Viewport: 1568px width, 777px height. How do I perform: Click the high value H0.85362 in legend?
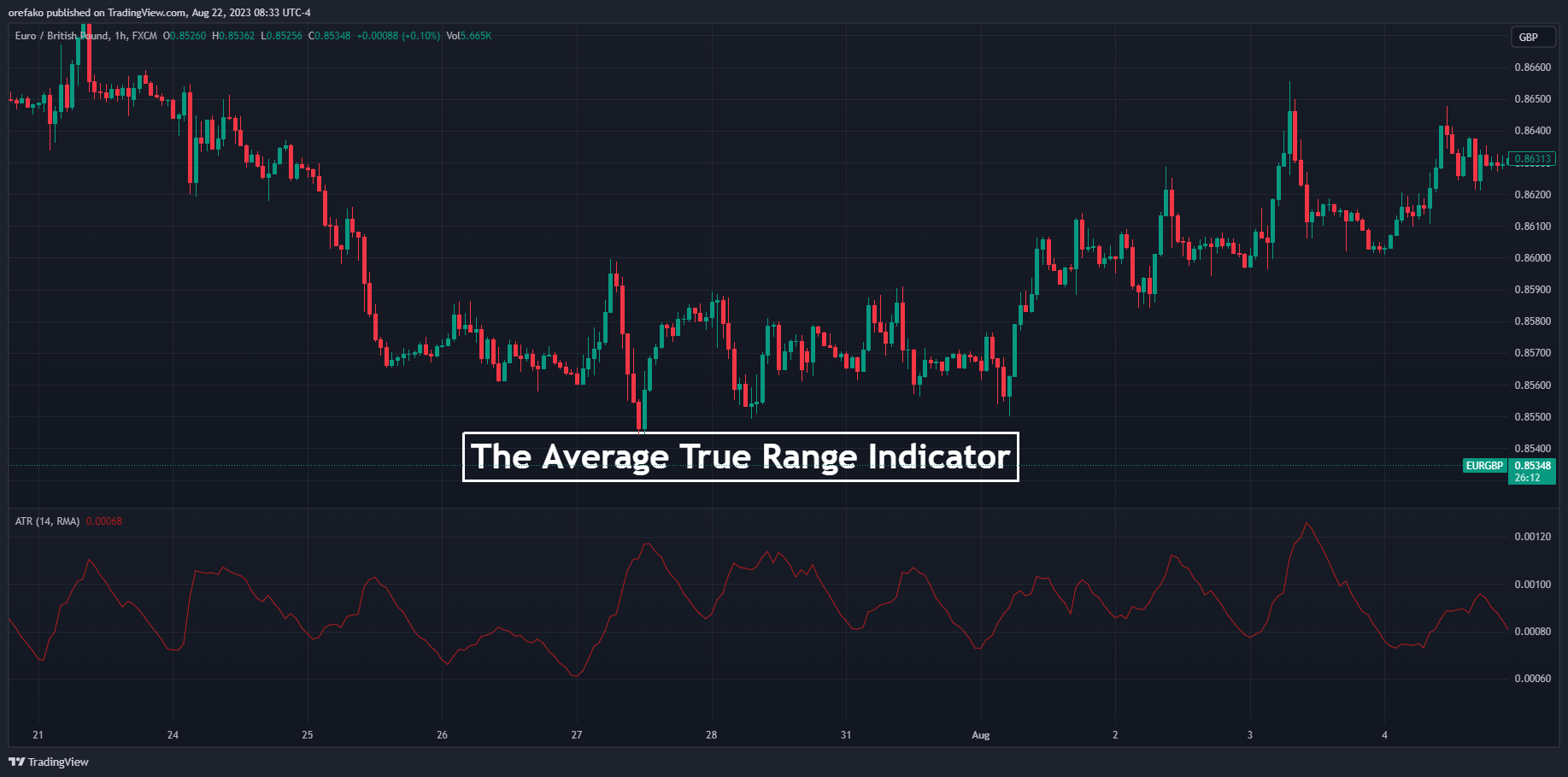[x=233, y=36]
